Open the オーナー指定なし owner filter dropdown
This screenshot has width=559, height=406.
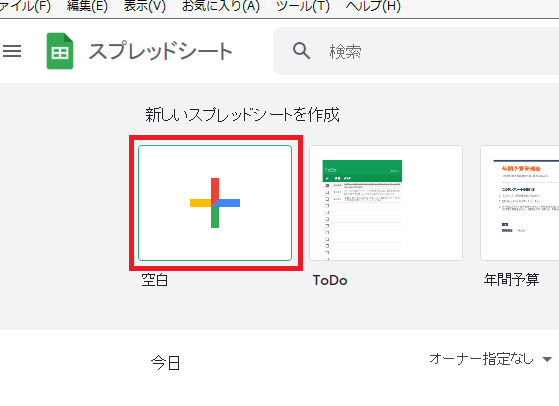point(490,359)
